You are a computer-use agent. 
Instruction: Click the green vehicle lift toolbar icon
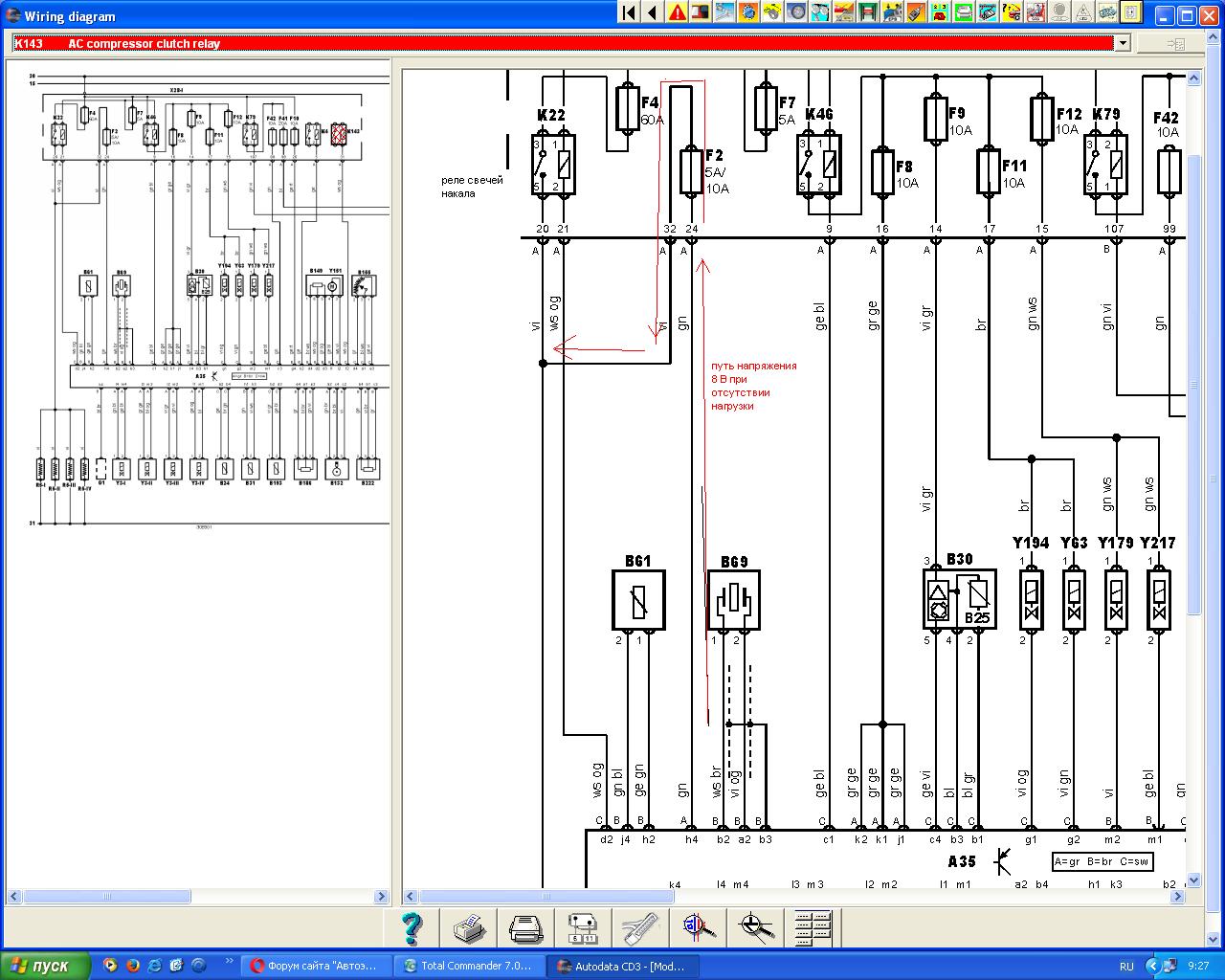point(868,12)
